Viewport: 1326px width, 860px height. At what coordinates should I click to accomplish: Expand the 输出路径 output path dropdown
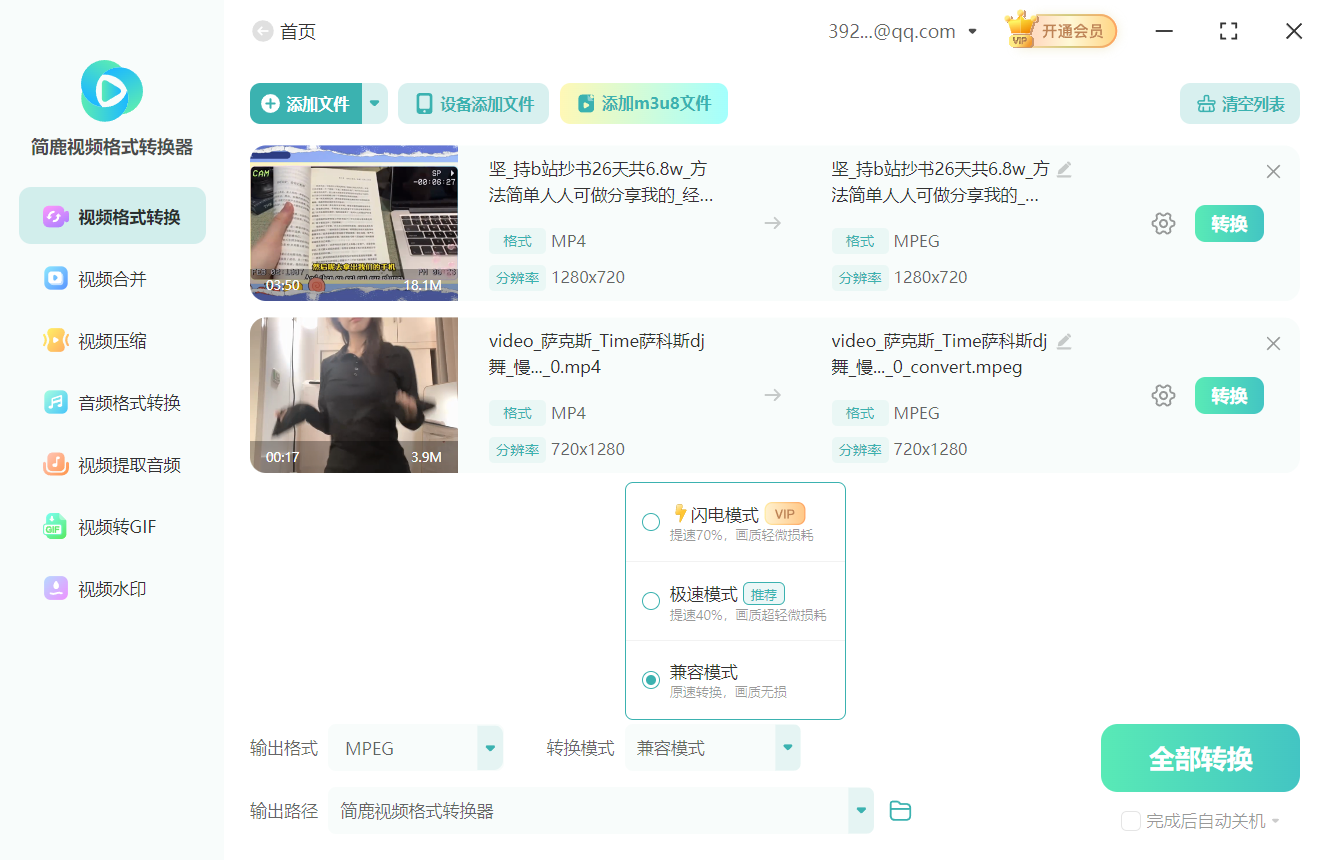(x=859, y=811)
